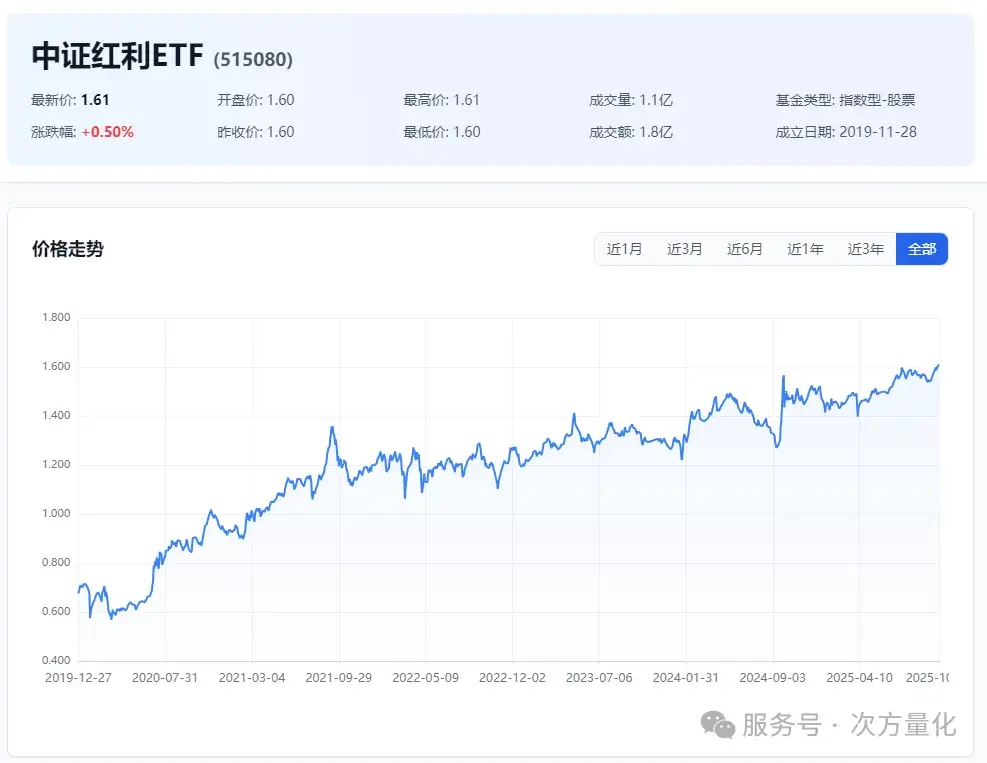Select the 近1月 time range tab
The width and height of the screenshot is (987, 763).
(x=625, y=249)
